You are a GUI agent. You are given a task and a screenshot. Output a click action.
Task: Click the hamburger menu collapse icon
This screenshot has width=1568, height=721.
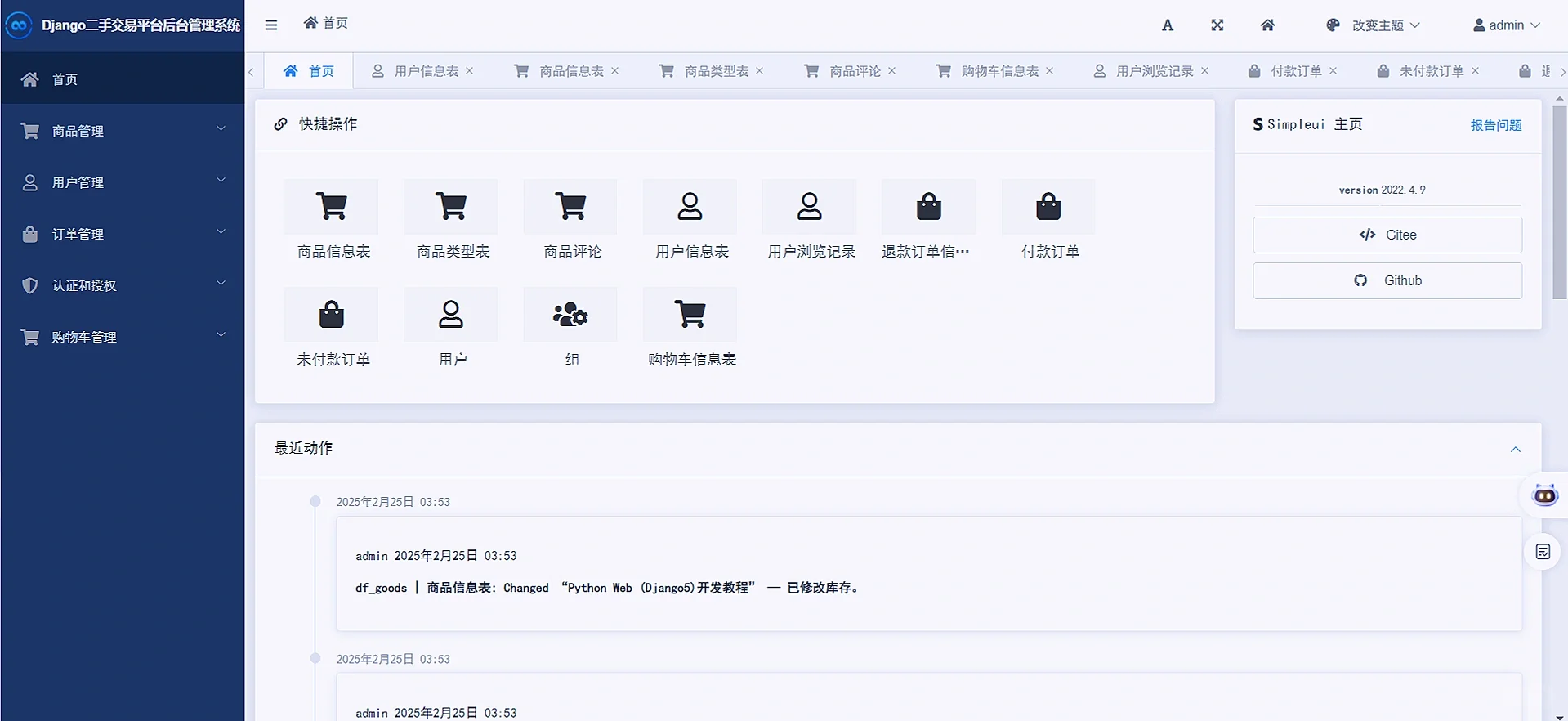click(271, 25)
